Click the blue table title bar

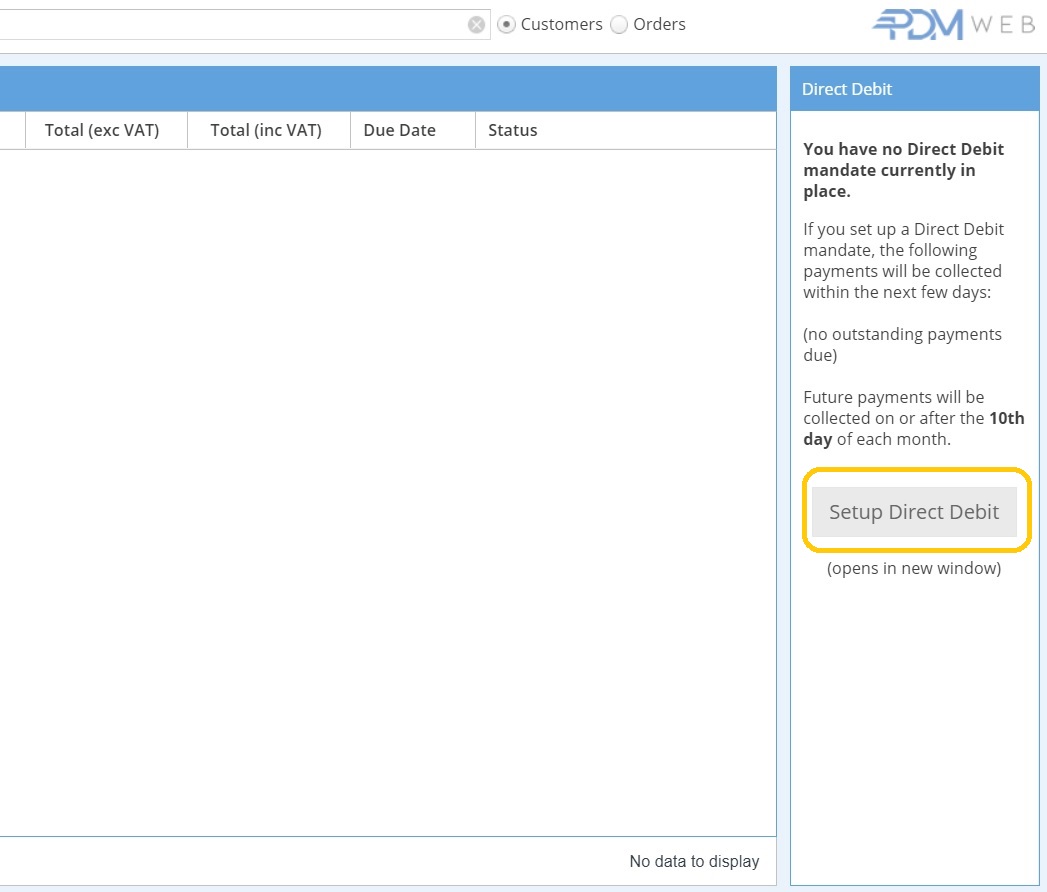pos(388,89)
